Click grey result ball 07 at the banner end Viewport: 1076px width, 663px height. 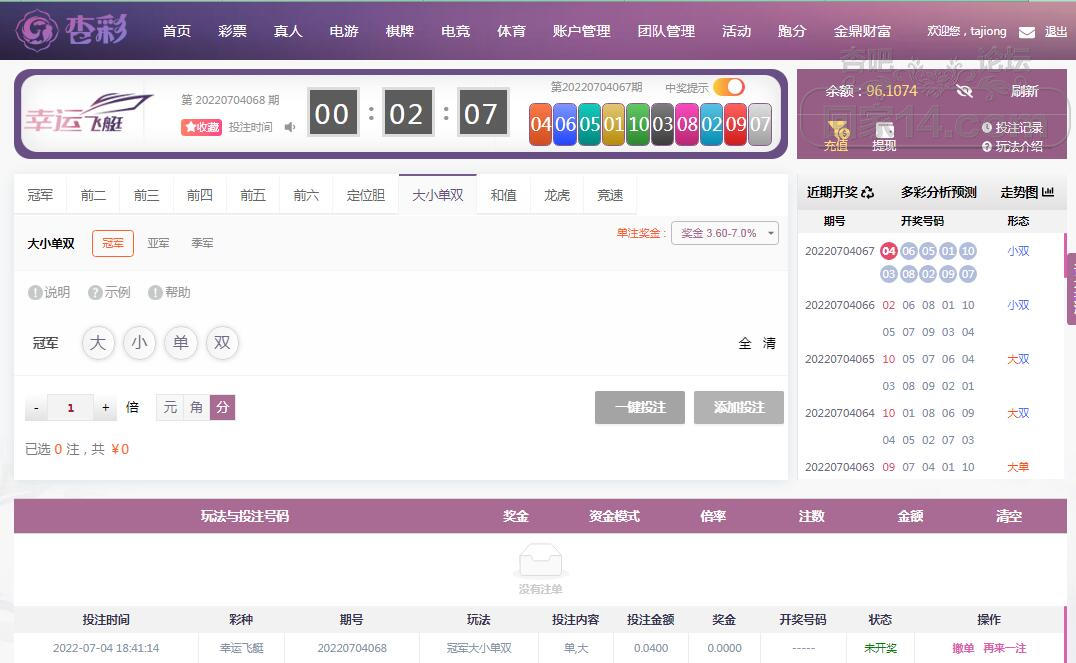tap(760, 124)
